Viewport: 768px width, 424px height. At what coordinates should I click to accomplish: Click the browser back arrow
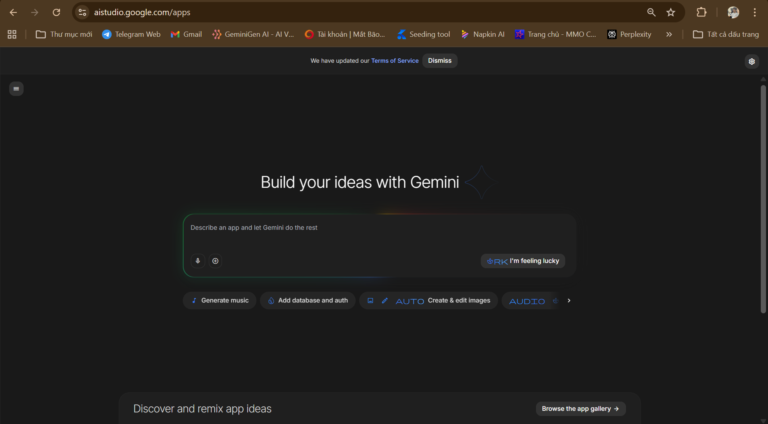13,12
